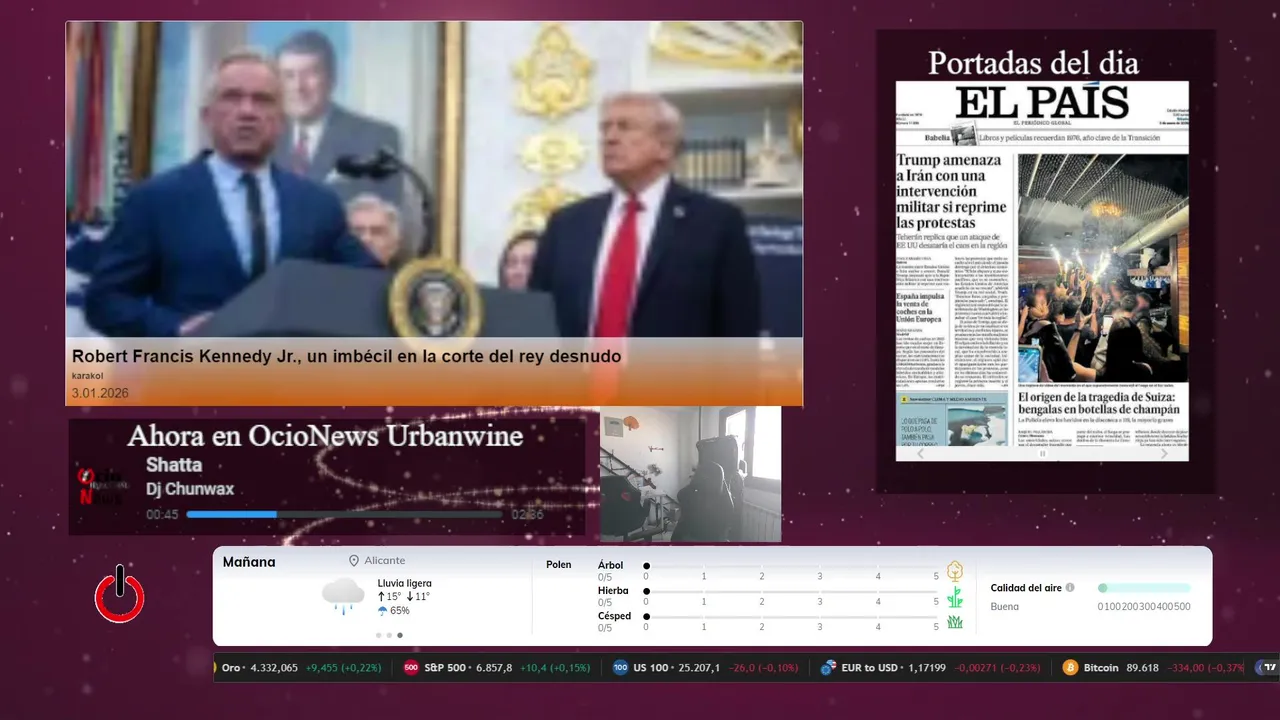Click the air quality index bar
The height and width of the screenshot is (720, 1280).
(1144, 588)
